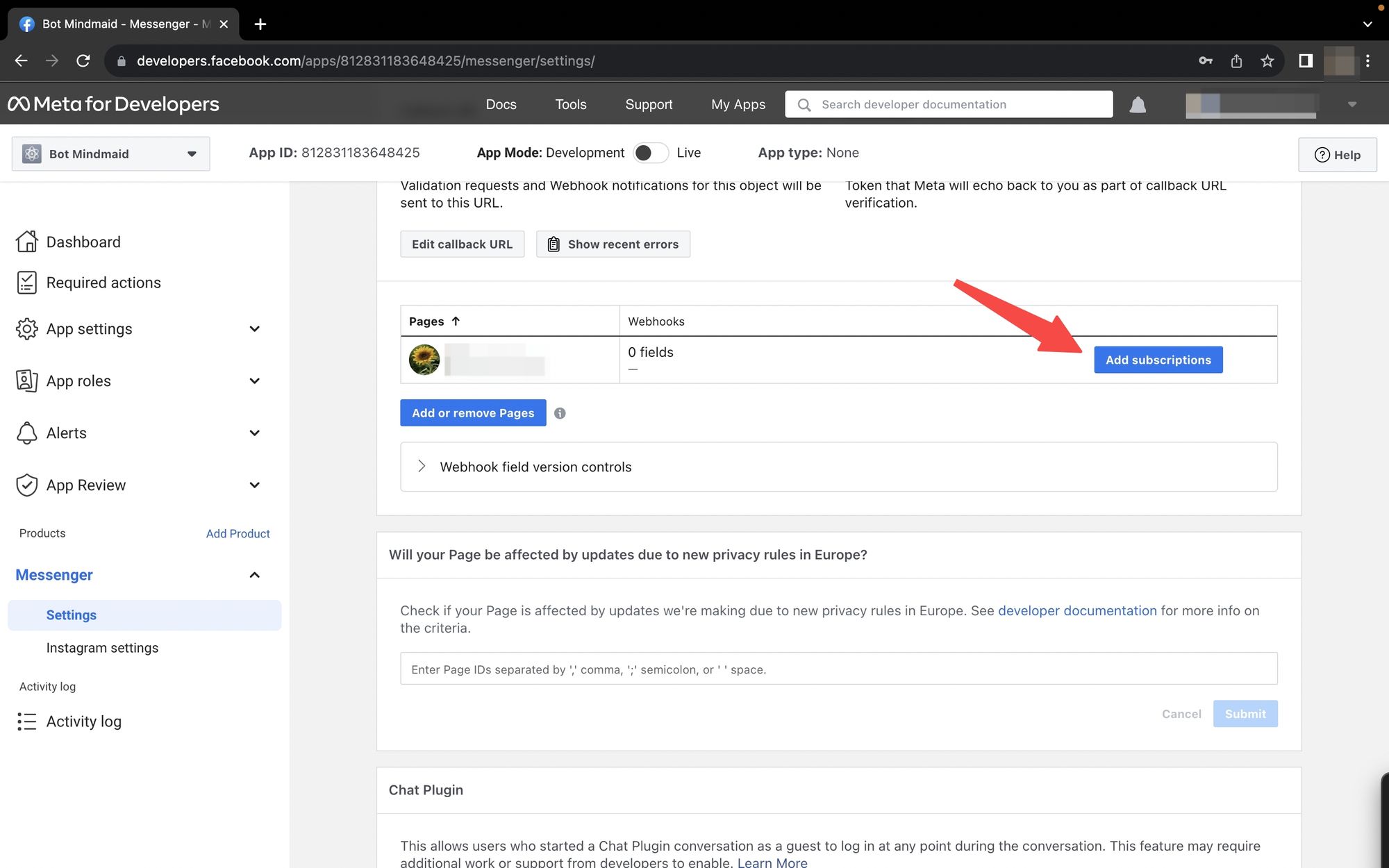Click the Add Product link
The width and height of the screenshot is (1389, 868).
(x=238, y=533)
